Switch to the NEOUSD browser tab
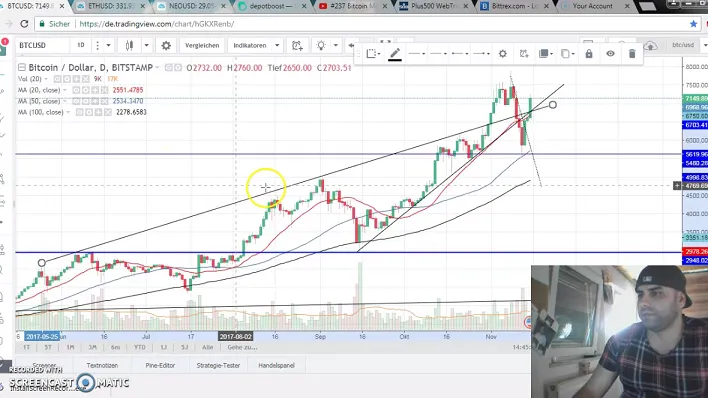 [x=192, y=6]
